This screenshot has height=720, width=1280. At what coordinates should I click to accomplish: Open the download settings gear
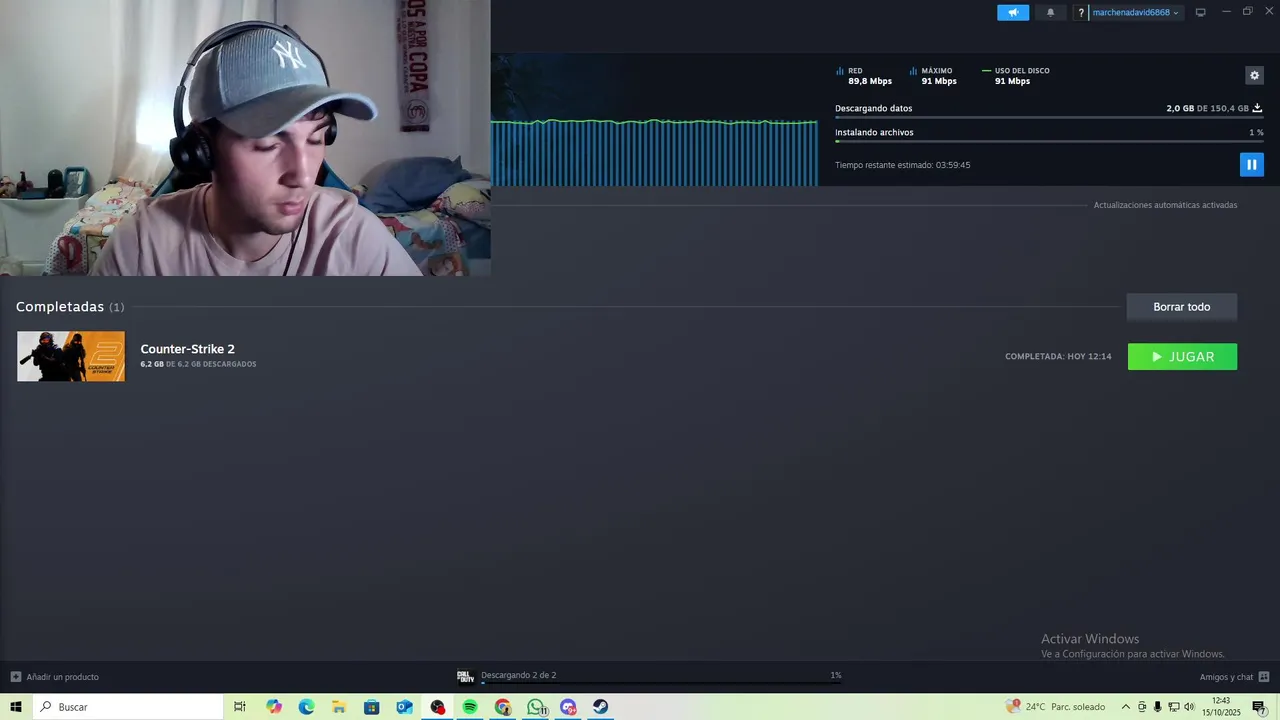pyautogui.click(x=1254, y=75)
